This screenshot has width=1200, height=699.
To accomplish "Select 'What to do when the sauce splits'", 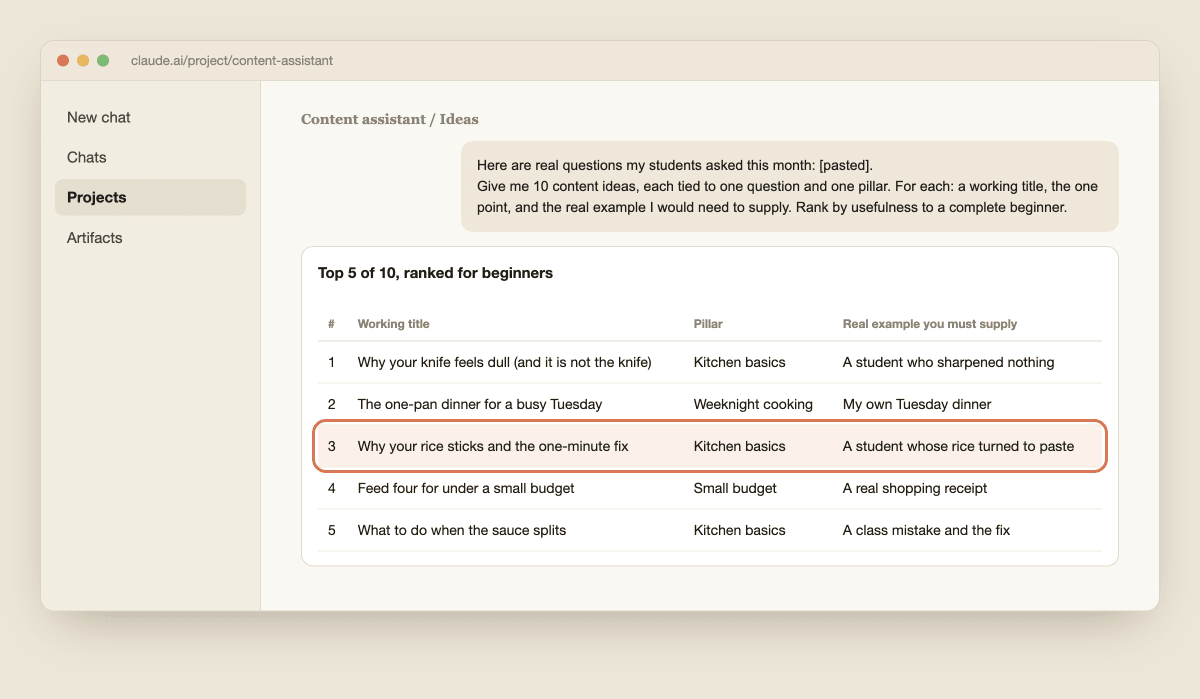I will click(462, 530).
